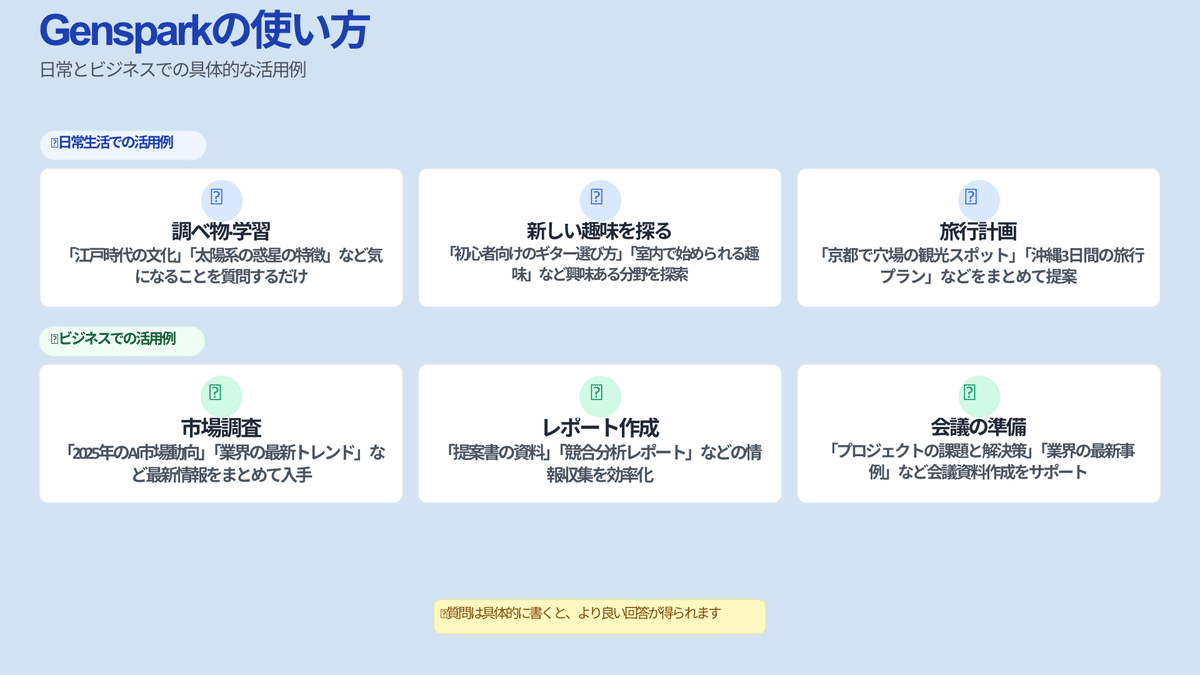Click the 会議の準備 title text
This screenshot has width=1200, height=675.
[x=977, y=425]
